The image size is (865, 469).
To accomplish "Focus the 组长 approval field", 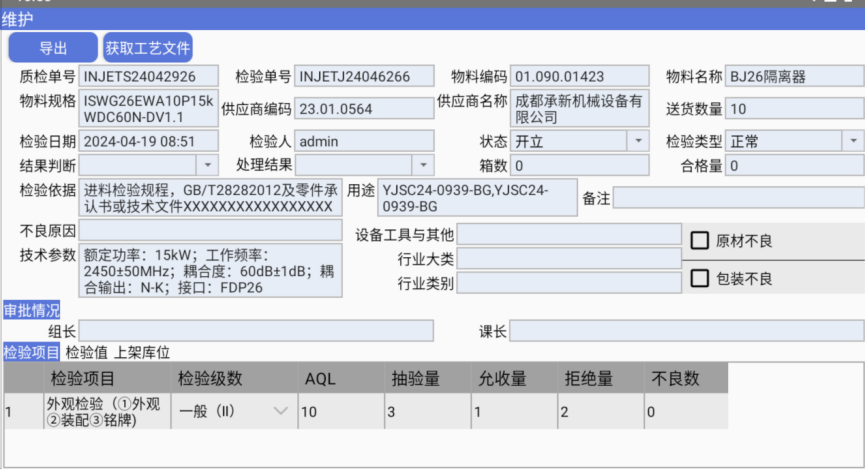I will coord(256,331).
